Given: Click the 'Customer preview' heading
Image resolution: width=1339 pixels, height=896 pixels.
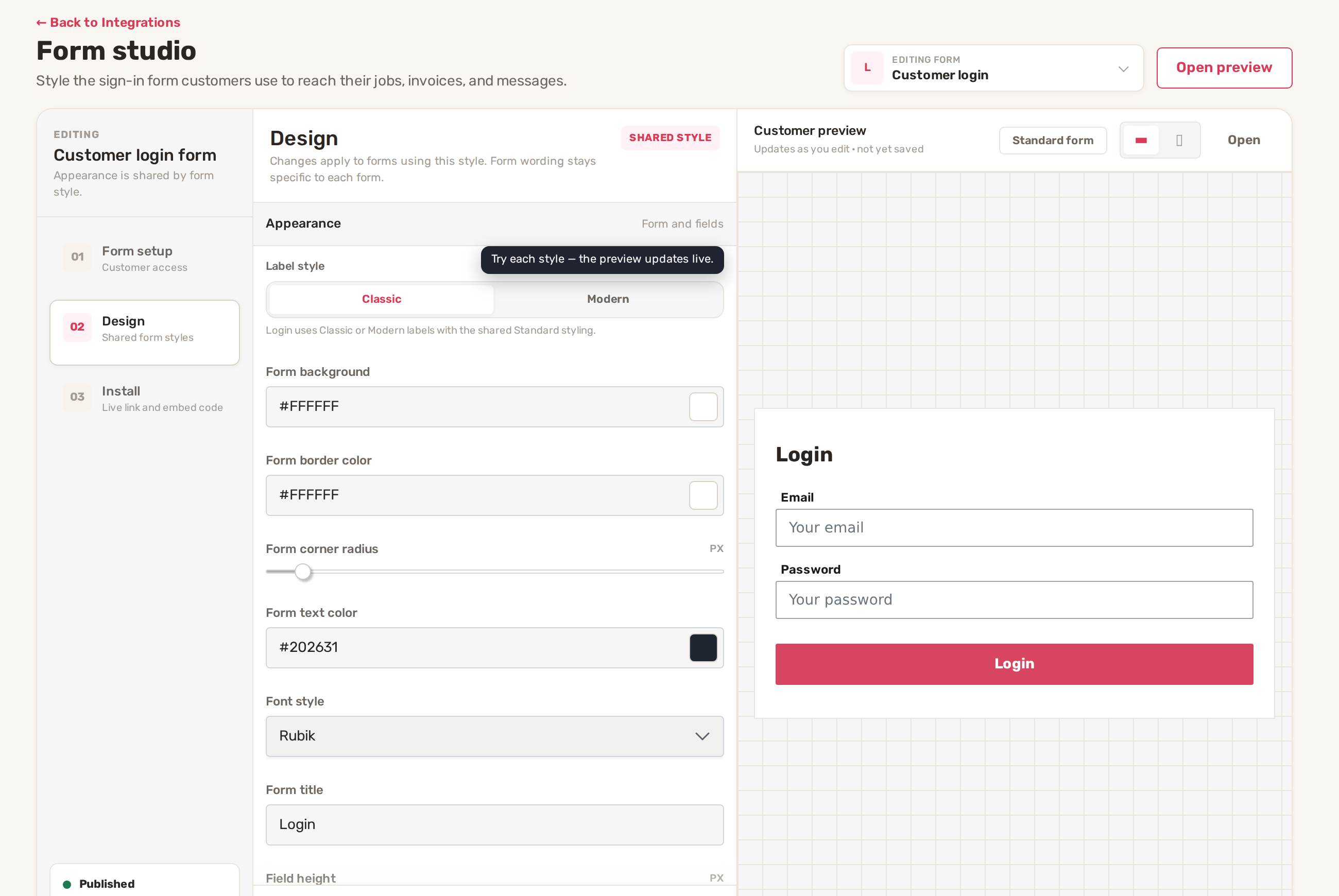Looking at the screenshot, I should tap(809, 131).
